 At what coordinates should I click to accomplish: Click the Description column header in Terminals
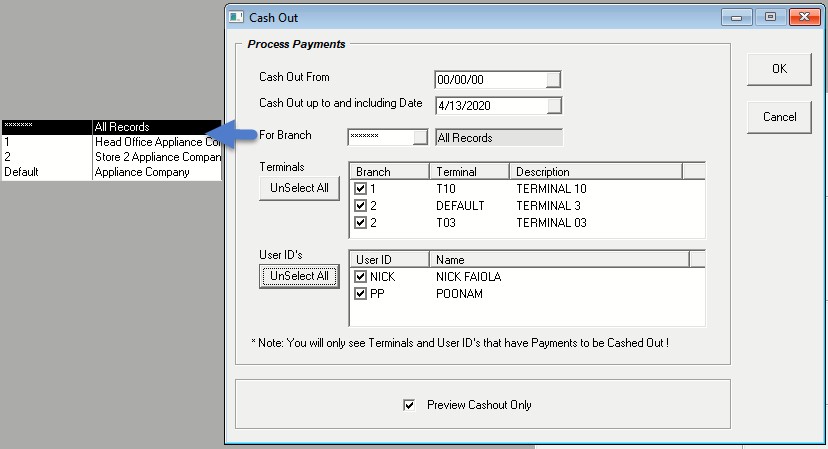pyautogui.click(x=606, y=172)
